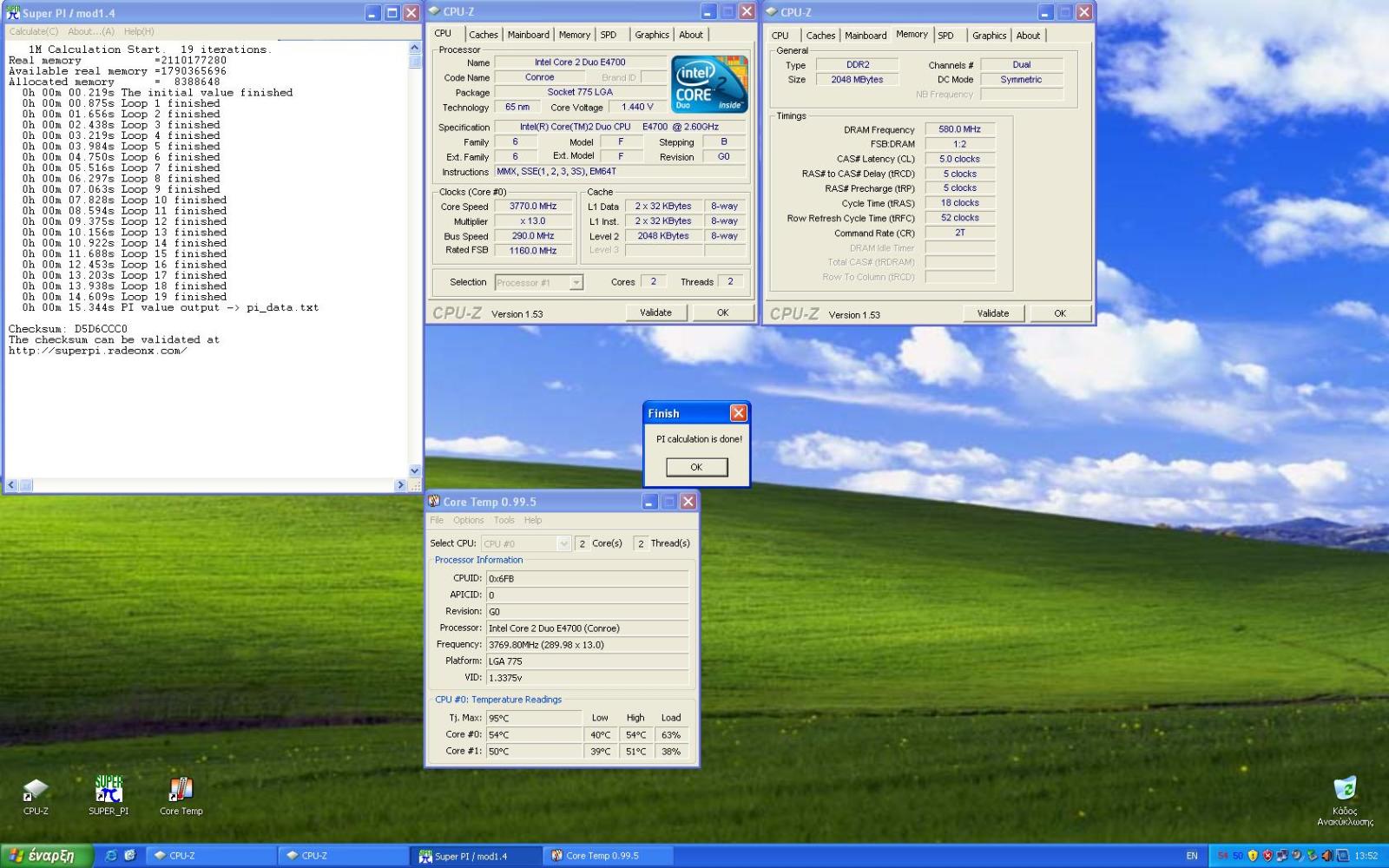This screenshot has width=1389, height=868.
Task: Click the Core Temp title bar icon
Action: tap(434, 502)
